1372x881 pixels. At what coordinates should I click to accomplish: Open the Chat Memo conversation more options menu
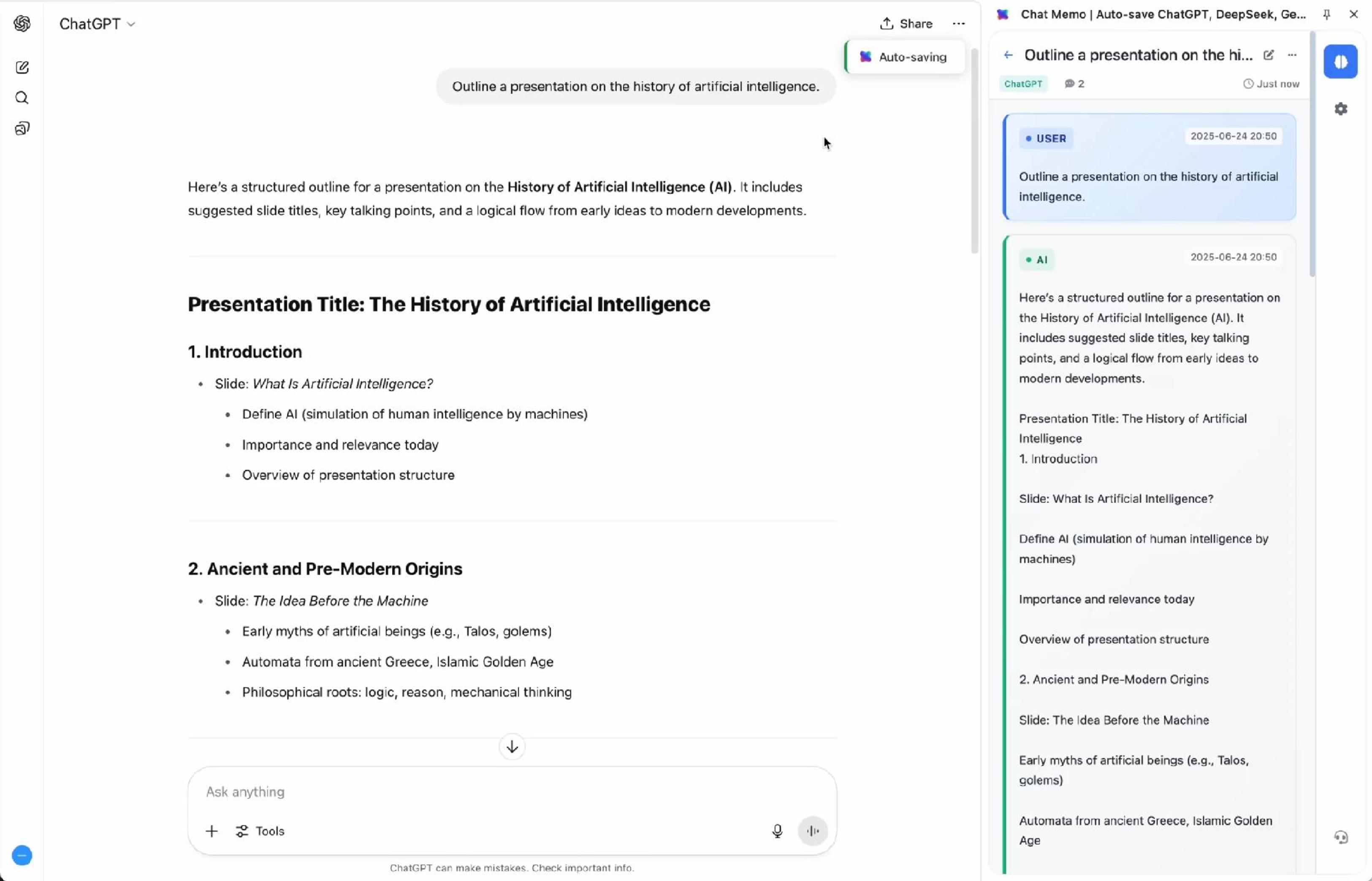[x=1292, y=55]
